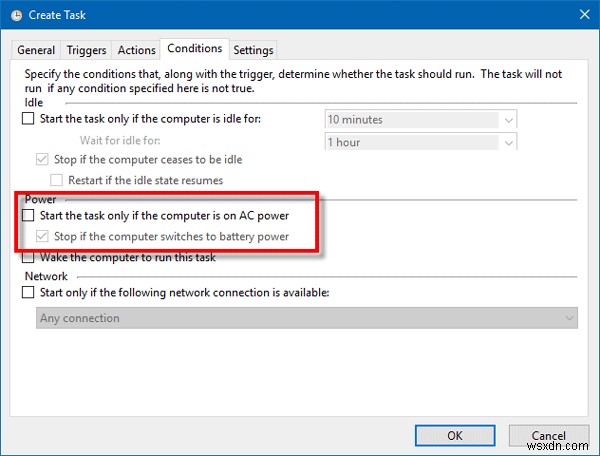Image resolution: width=600 pixels, height=456 pixels.
Task: Expand the 1 hour wait for idle dropdown
Action: pos(421,142)
